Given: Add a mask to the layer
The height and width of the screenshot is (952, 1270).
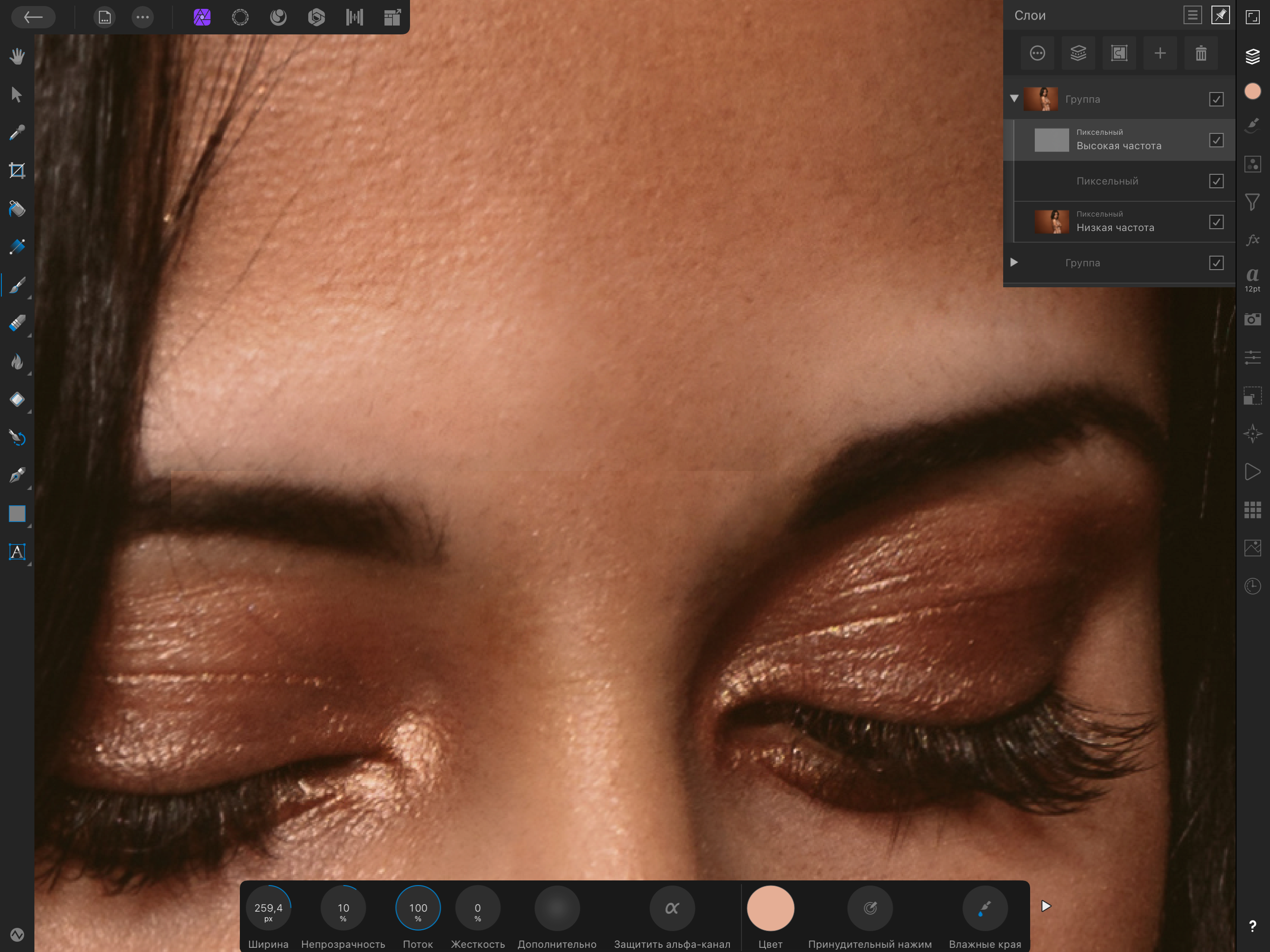Looking at the screenshot, I should pos(1119,53).
